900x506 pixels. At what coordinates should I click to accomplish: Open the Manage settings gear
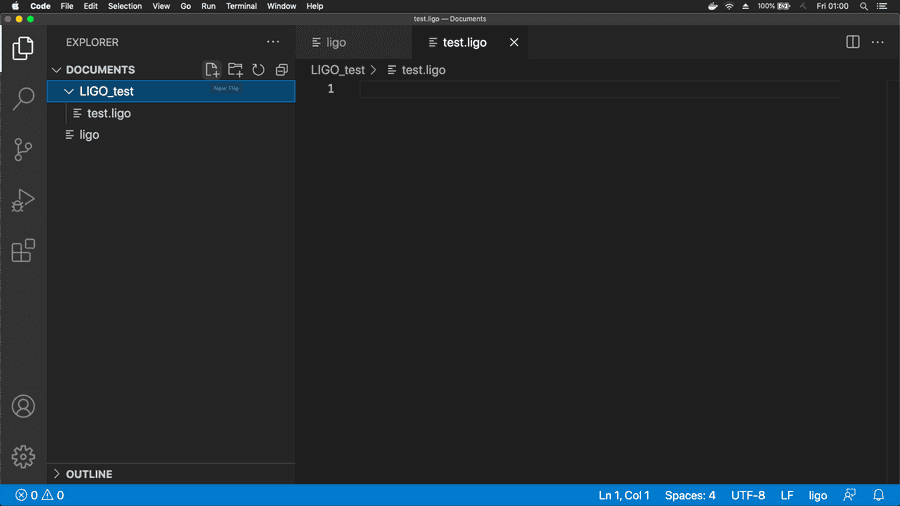(x=23, y=456)
